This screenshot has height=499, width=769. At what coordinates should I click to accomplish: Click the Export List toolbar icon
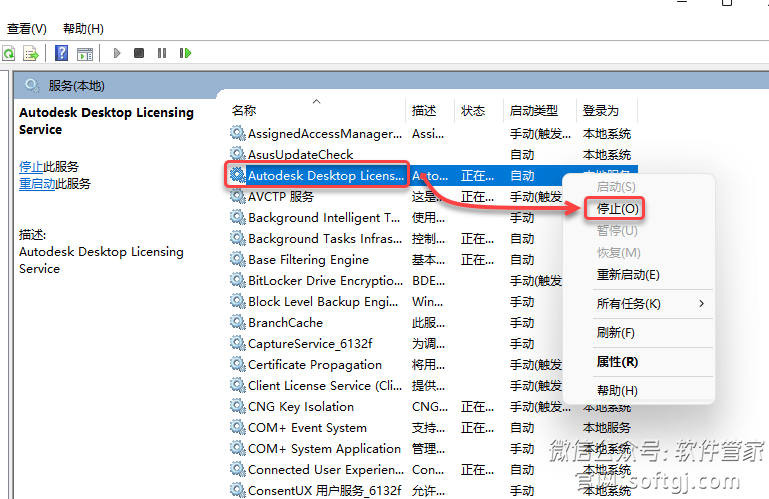coord(31,53)
